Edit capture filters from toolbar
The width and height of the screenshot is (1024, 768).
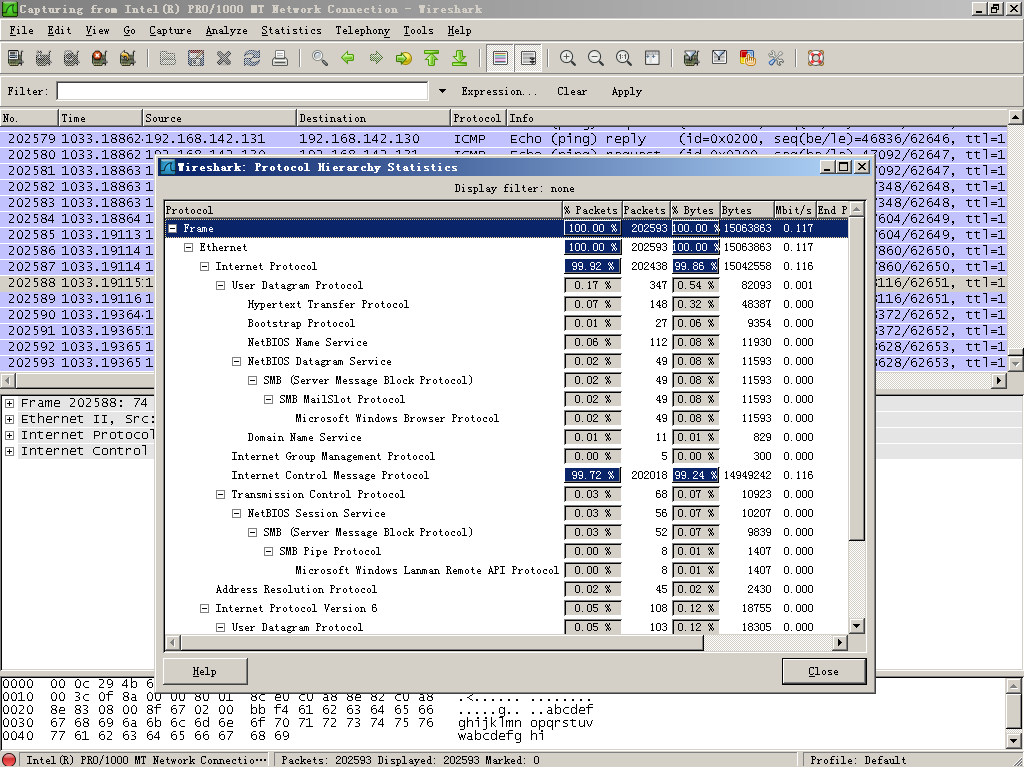coord(692,58)
